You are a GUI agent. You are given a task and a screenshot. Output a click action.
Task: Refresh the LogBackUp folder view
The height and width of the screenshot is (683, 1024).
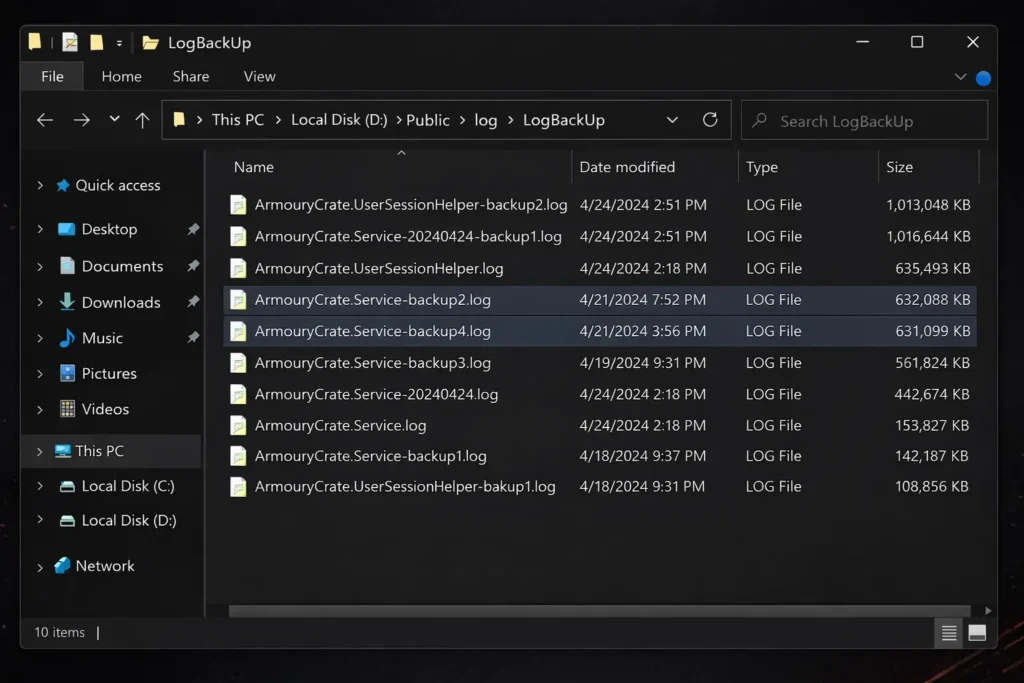coord(710,119)
